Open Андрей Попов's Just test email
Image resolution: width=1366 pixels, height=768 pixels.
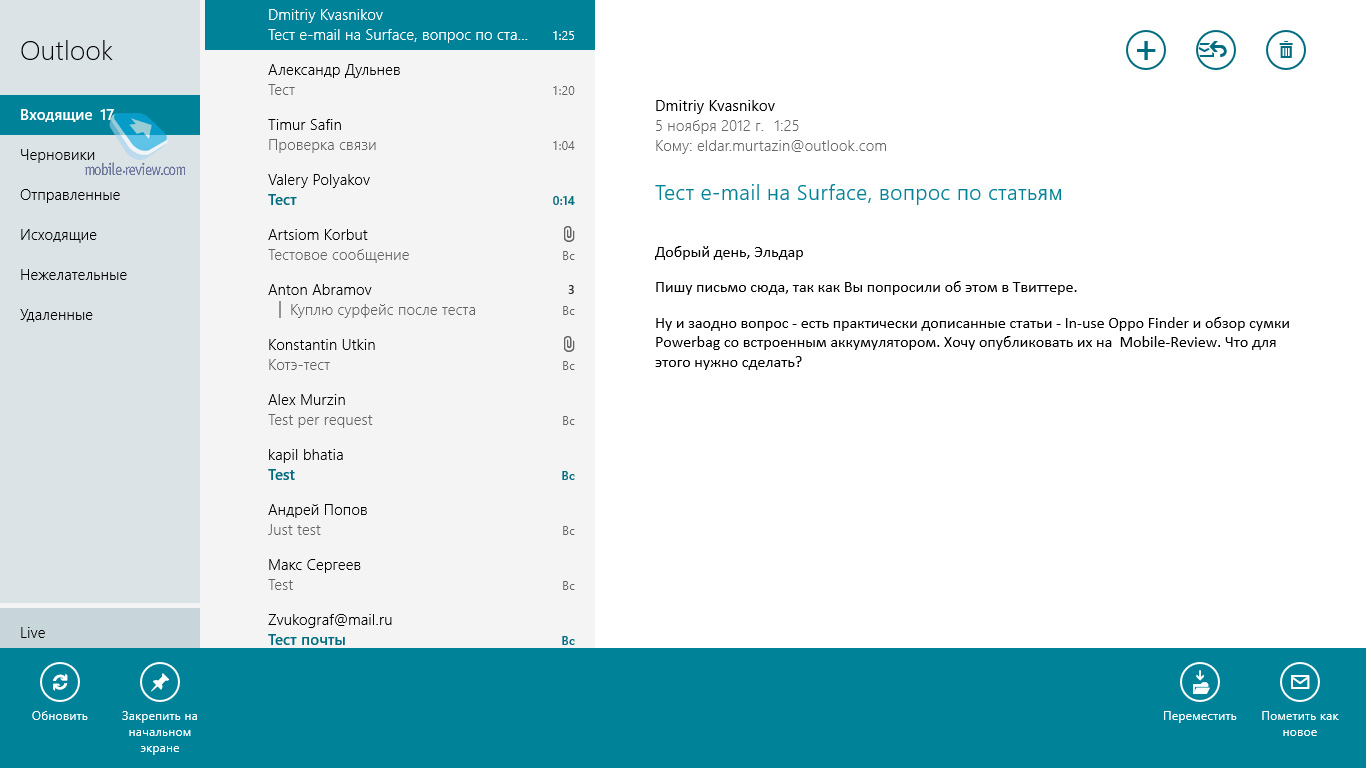(x=400, y=520)
